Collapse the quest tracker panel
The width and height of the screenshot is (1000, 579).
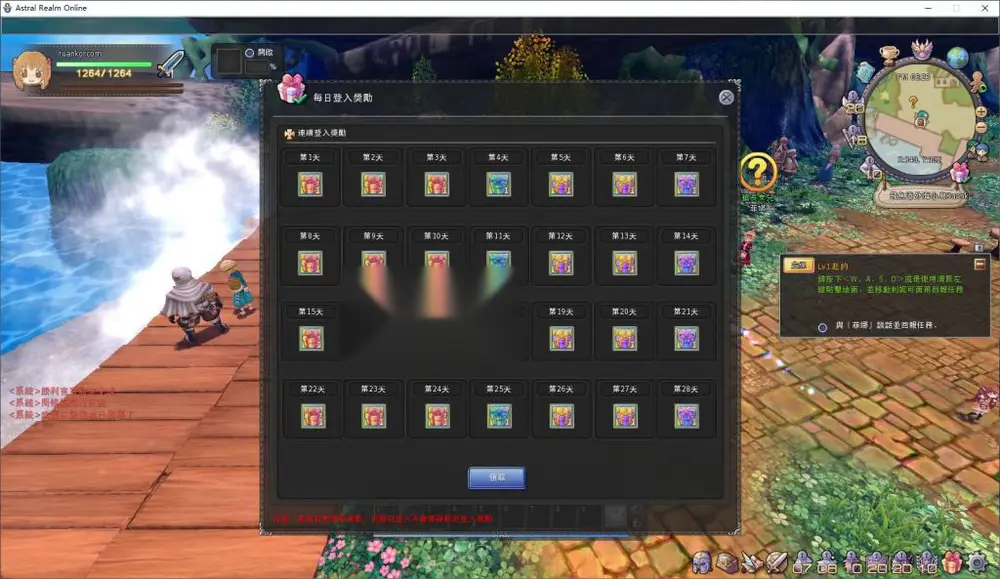point(980,264)
